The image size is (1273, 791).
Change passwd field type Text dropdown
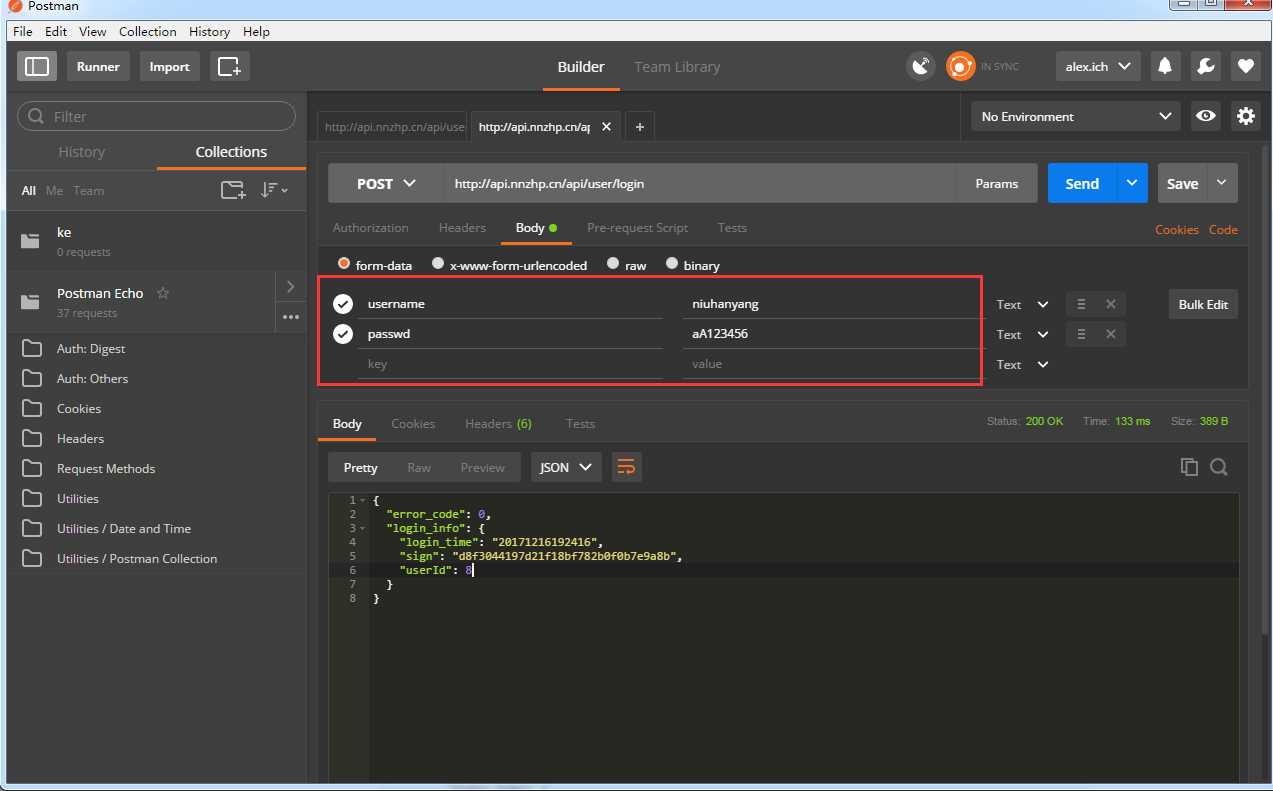click(x=1023, y=334)
